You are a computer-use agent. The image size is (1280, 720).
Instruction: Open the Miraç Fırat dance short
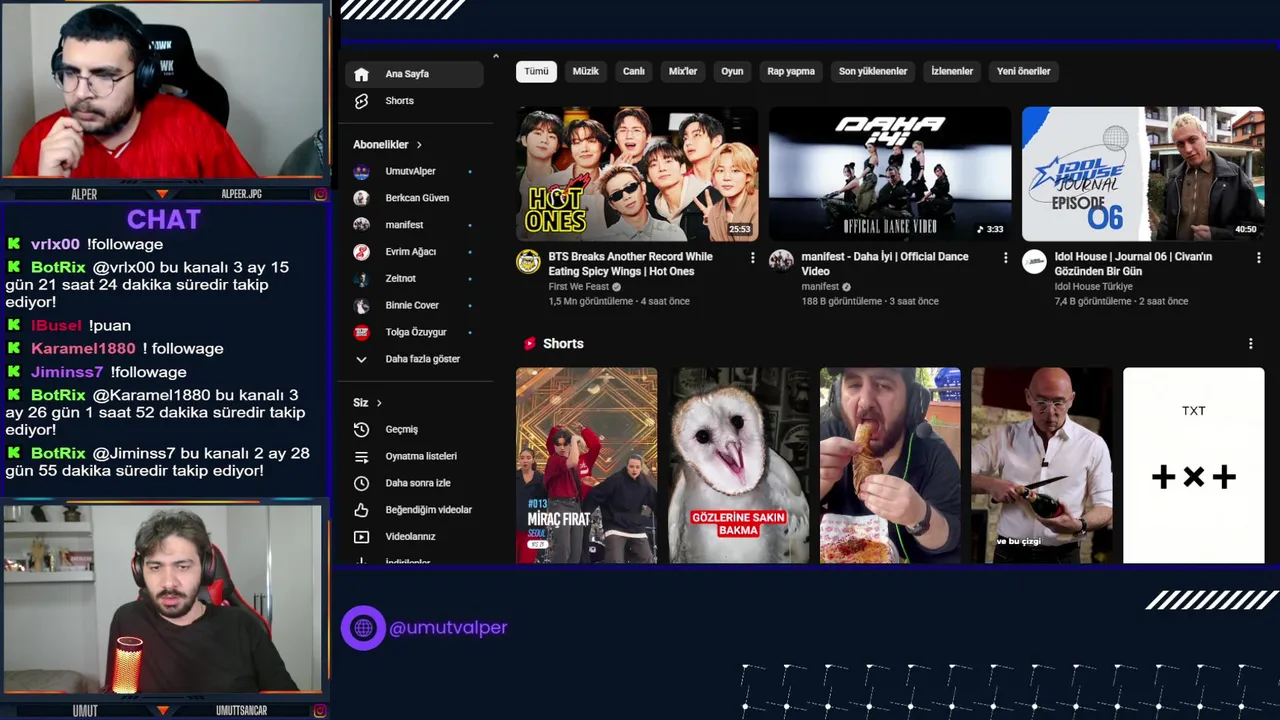(586, 465)
